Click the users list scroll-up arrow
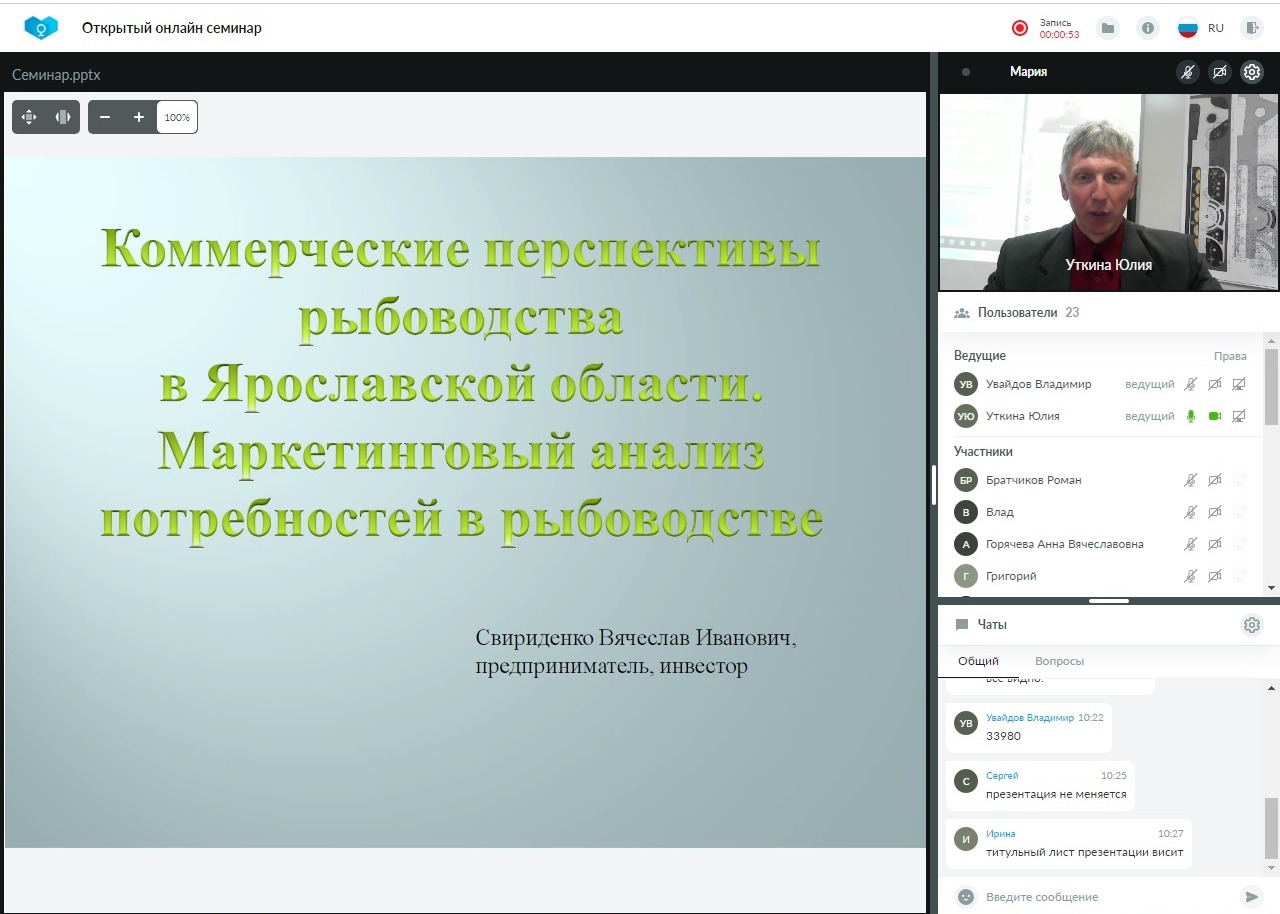Image resolution: width=1280 pixels, height=914 pixels. [1271, 340]
